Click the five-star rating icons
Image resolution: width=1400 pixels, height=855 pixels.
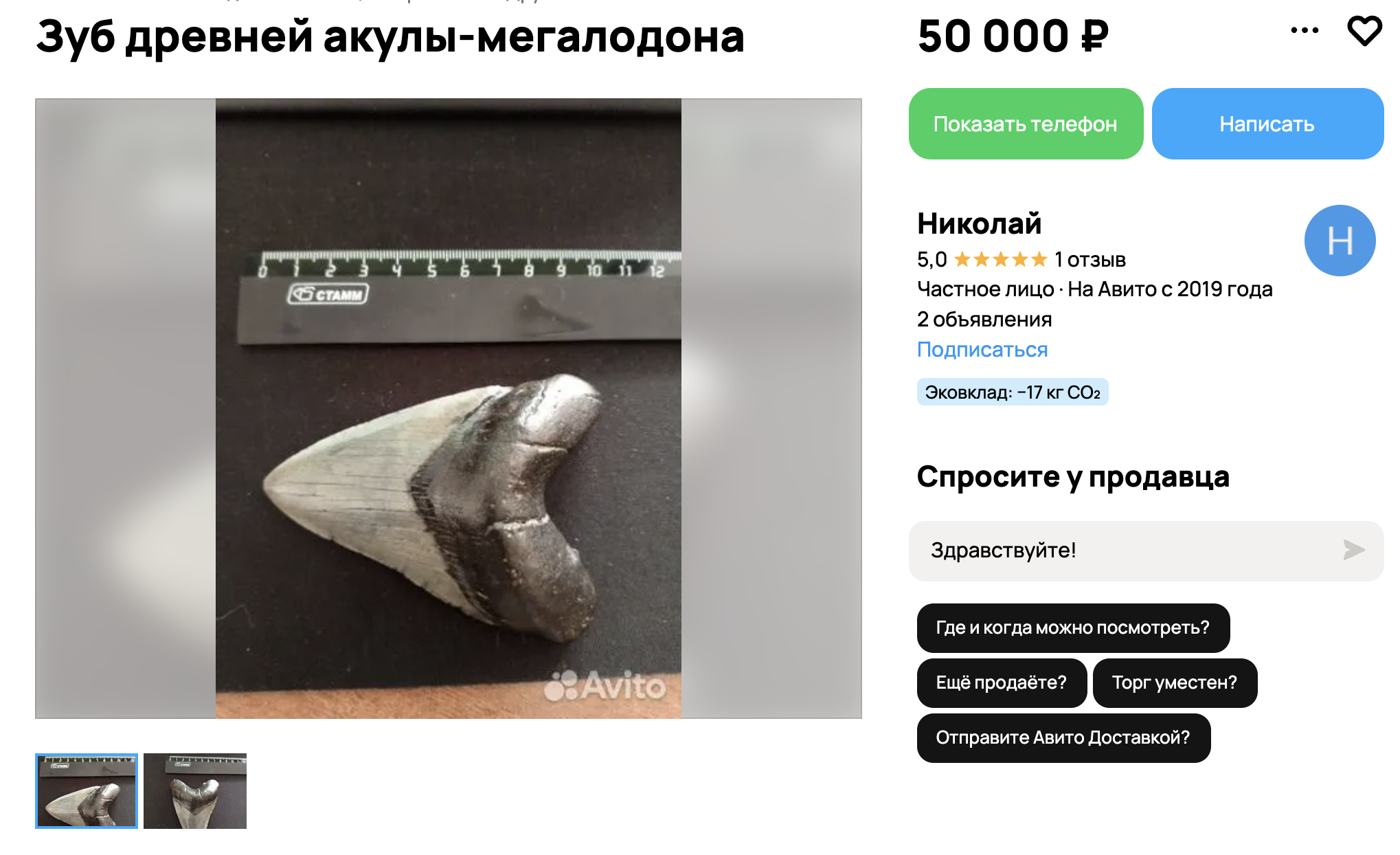tap(1001, 259)
